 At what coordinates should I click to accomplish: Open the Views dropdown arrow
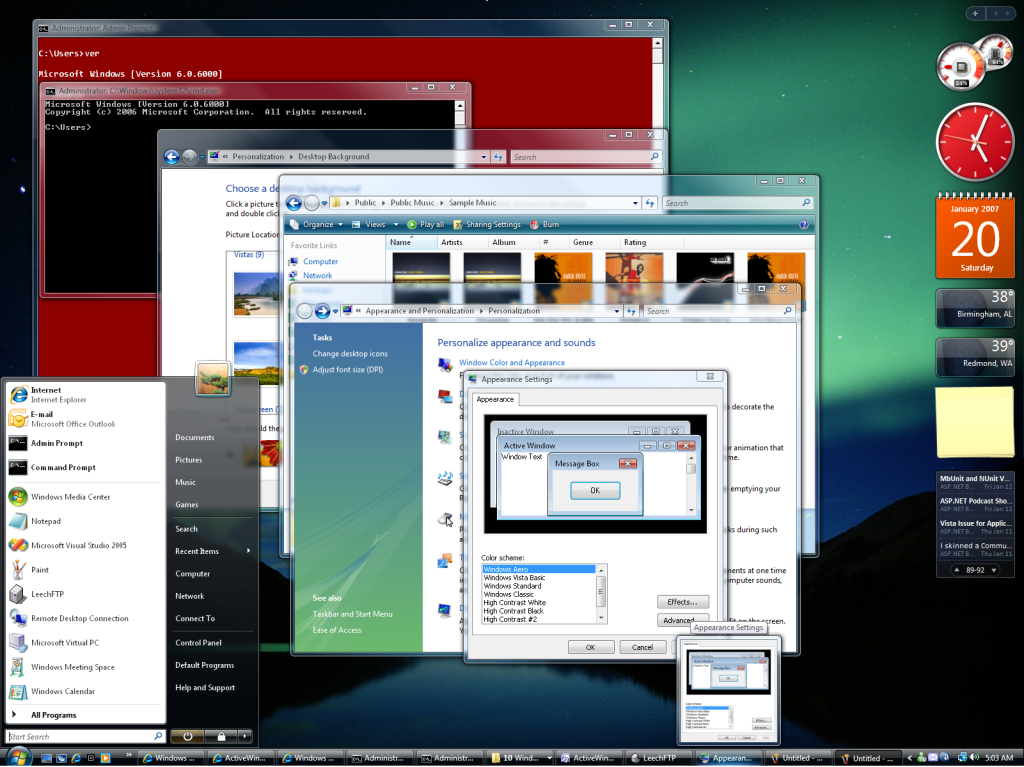pyautogui.click(x=396, y=225)
